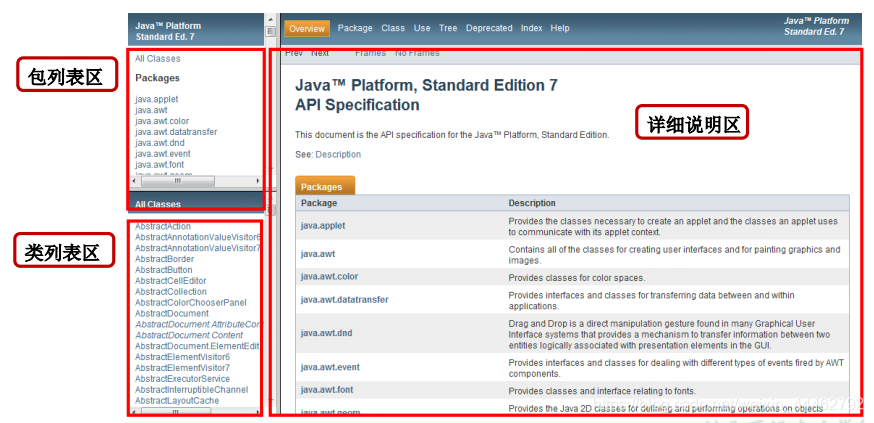Open java.applet in the left package list
The height and width of the screenshot is (423, 874).
(157, 99)
